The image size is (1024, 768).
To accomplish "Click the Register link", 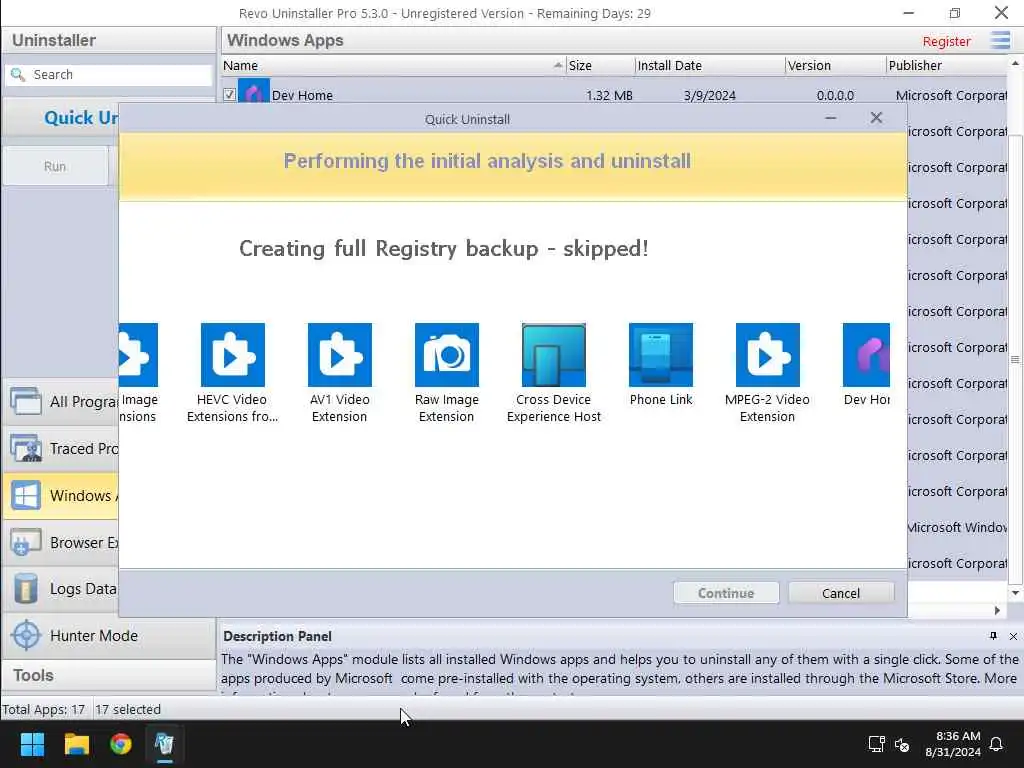I will click(x=946, y=41).
